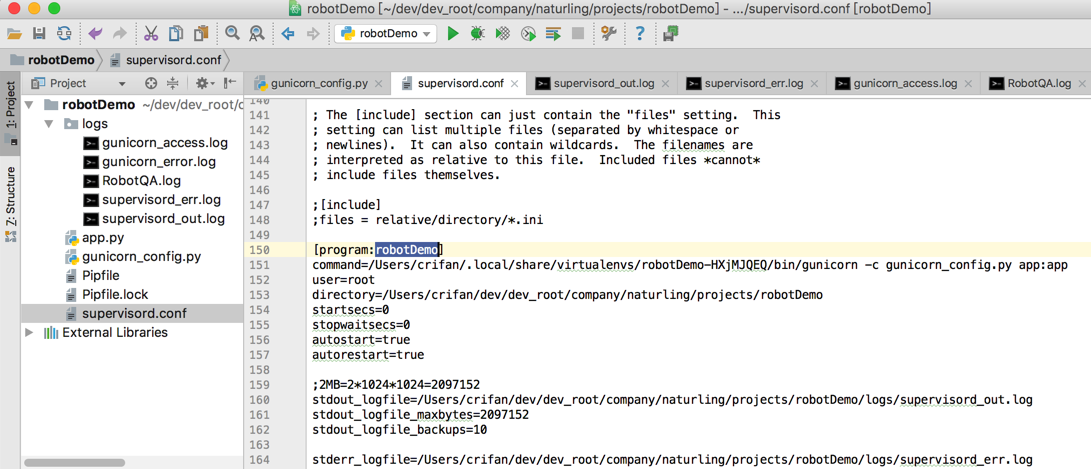
Task: Click the Collapse All icon in Project panel
Action: 173,84
